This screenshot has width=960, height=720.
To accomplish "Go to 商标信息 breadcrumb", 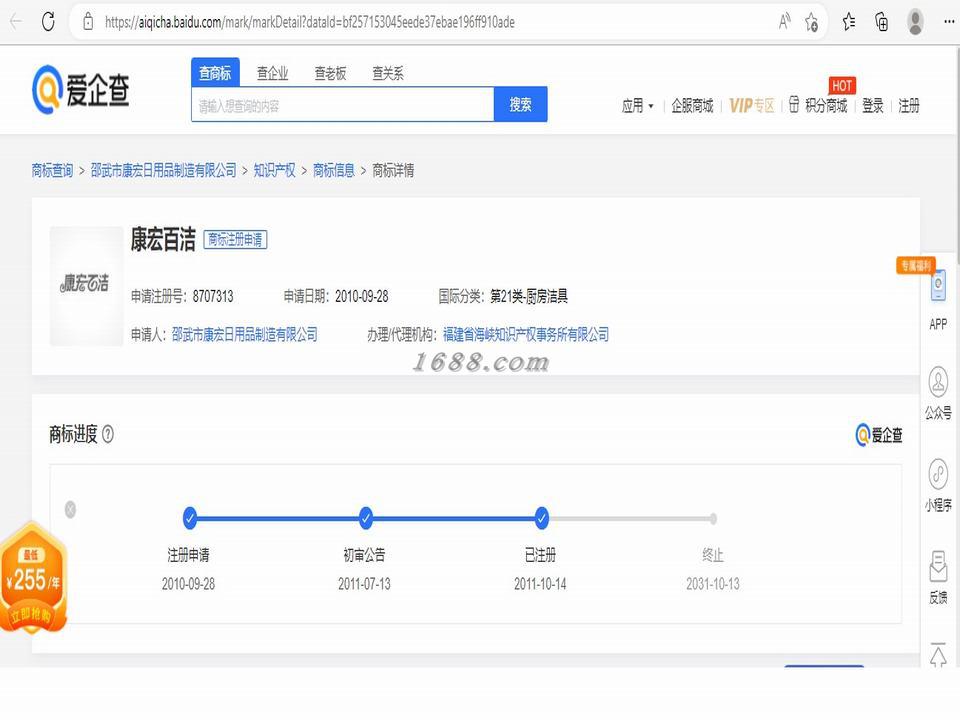I will coord(334,170).
